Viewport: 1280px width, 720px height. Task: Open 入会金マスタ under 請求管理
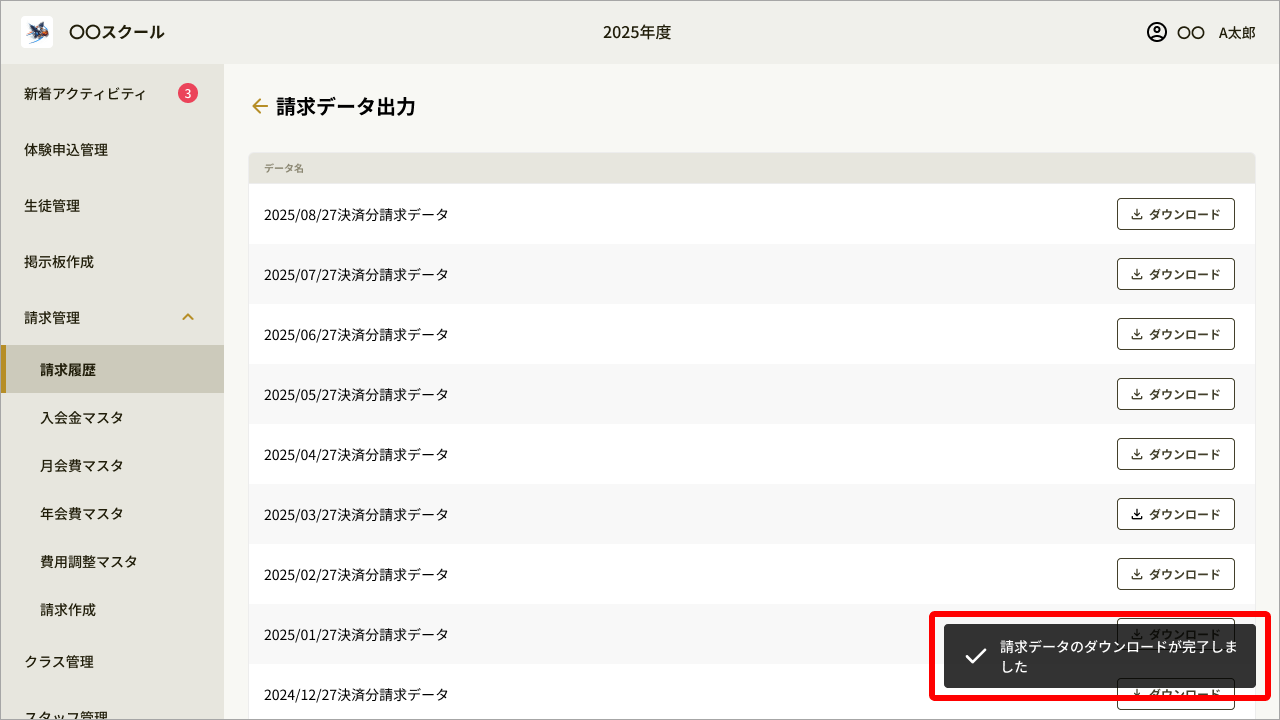(x=80, y=417)
